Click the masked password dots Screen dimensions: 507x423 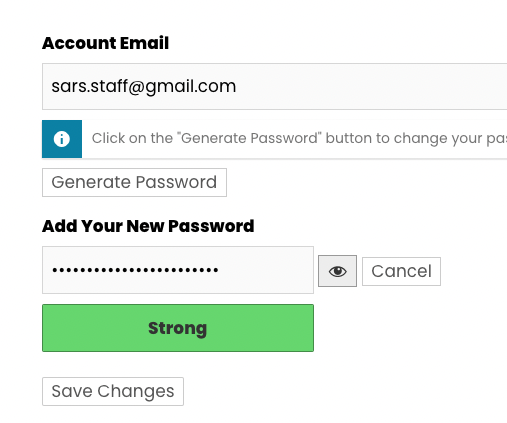point(135,270)
